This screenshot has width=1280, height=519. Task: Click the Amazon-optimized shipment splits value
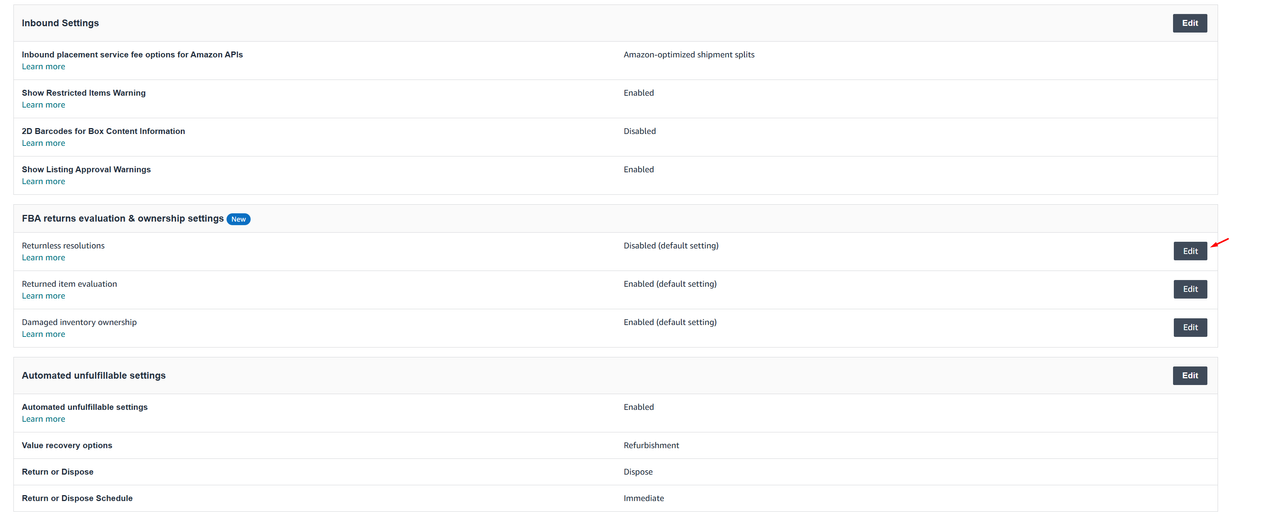coord(689,55)
